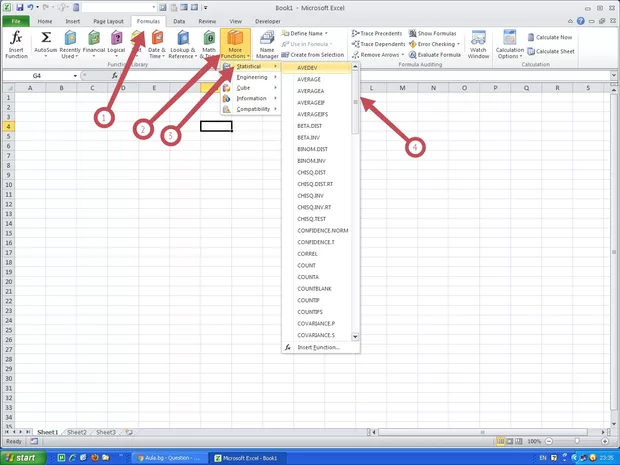Viewport: 620px width, 465px height.
Task: Save the workbook from quick access toolbar
Action: pos(19,7)
